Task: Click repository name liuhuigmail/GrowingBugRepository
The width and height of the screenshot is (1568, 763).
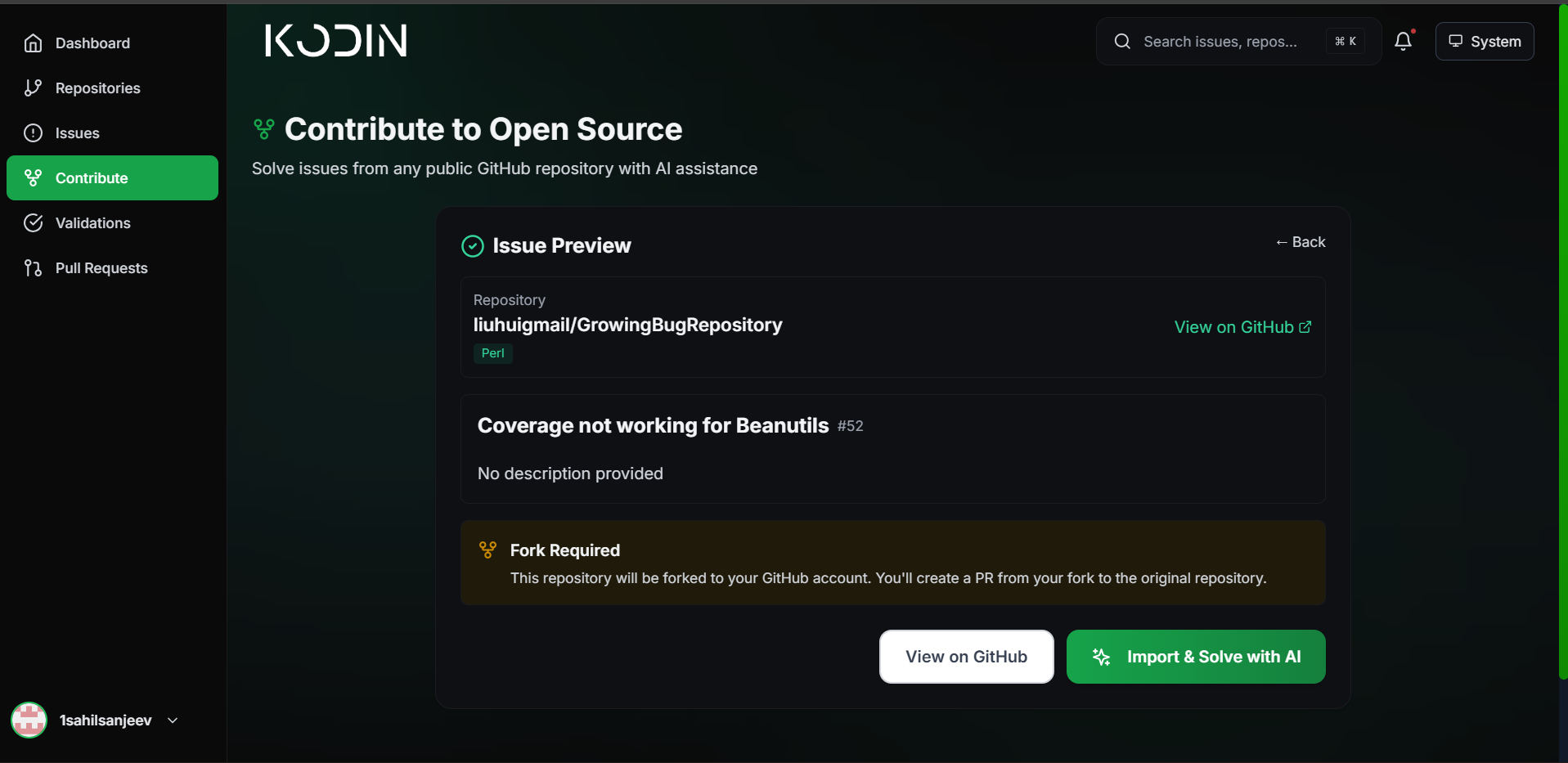Action: [x=627, y=325]
